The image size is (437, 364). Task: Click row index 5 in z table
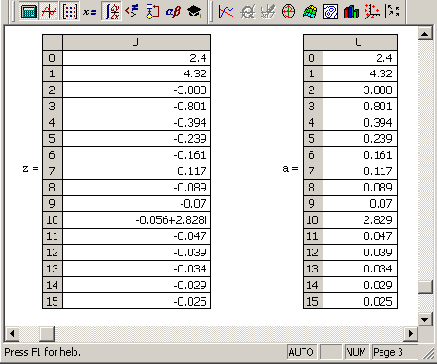[52, 138]
